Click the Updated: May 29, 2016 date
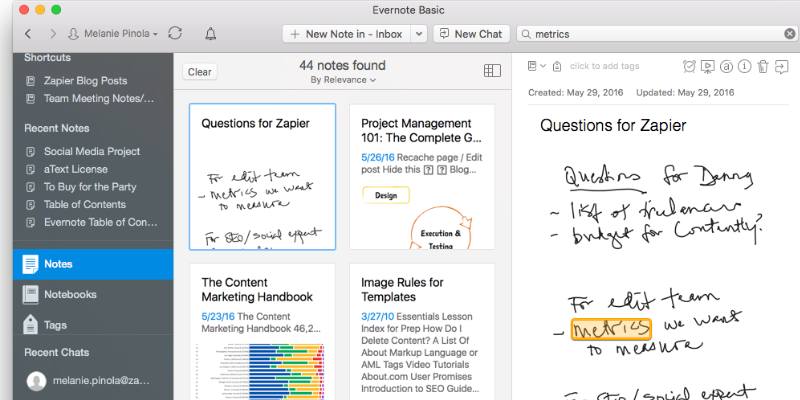Screen dimensions: 800x400 [x=685, y=93]
